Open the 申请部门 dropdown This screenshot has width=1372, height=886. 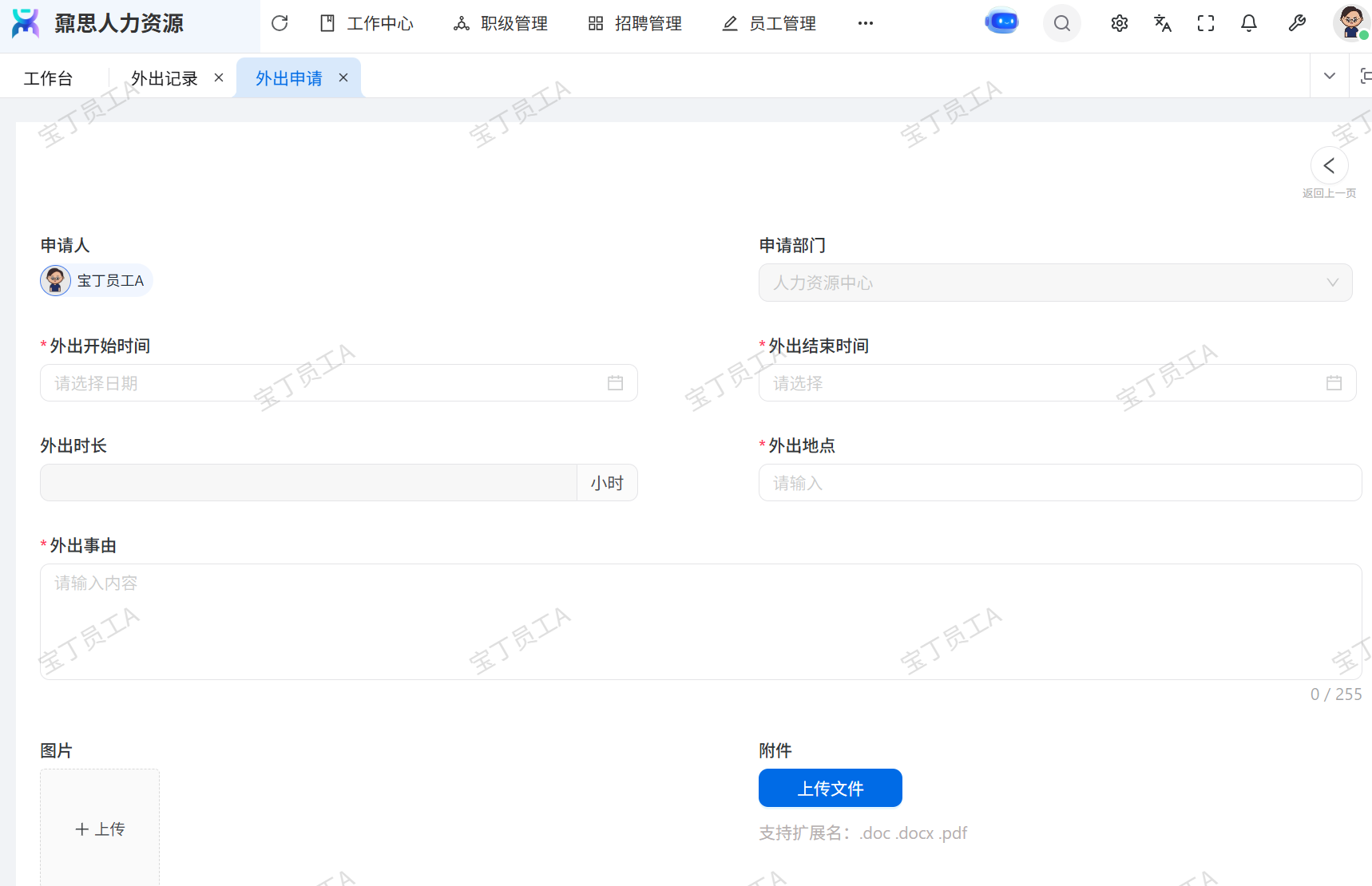pos(1054,283)
